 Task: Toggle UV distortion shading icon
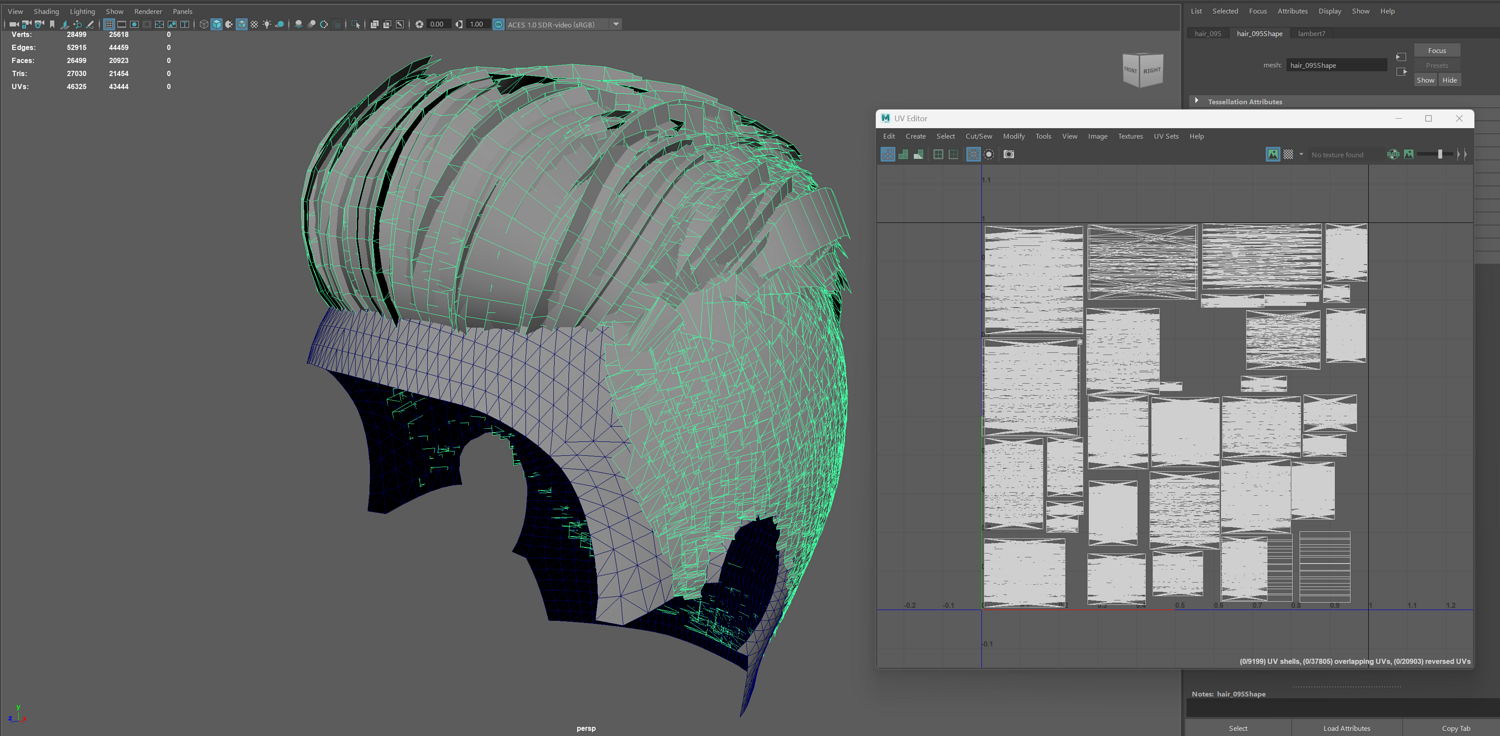[x=918, y=154]
